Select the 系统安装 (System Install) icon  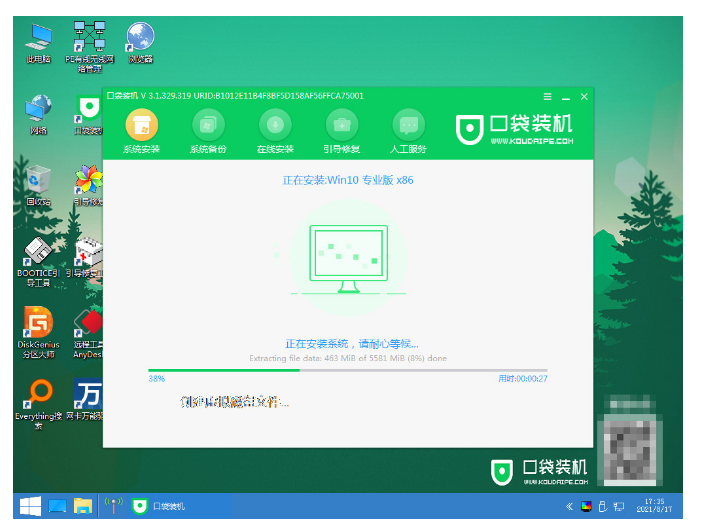pos(141,126)
